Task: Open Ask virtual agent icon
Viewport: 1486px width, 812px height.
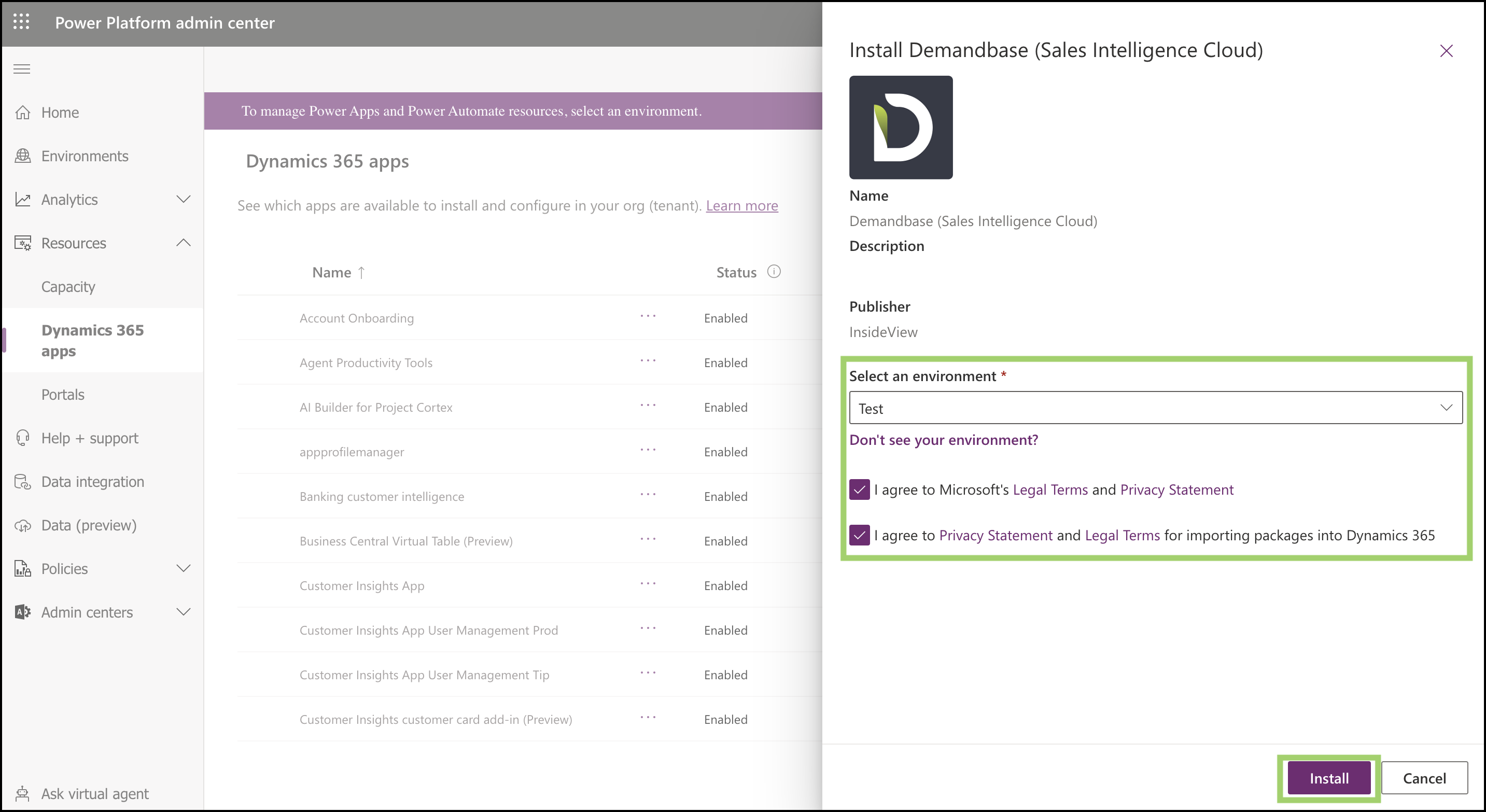Action: [x=22, y=793]
